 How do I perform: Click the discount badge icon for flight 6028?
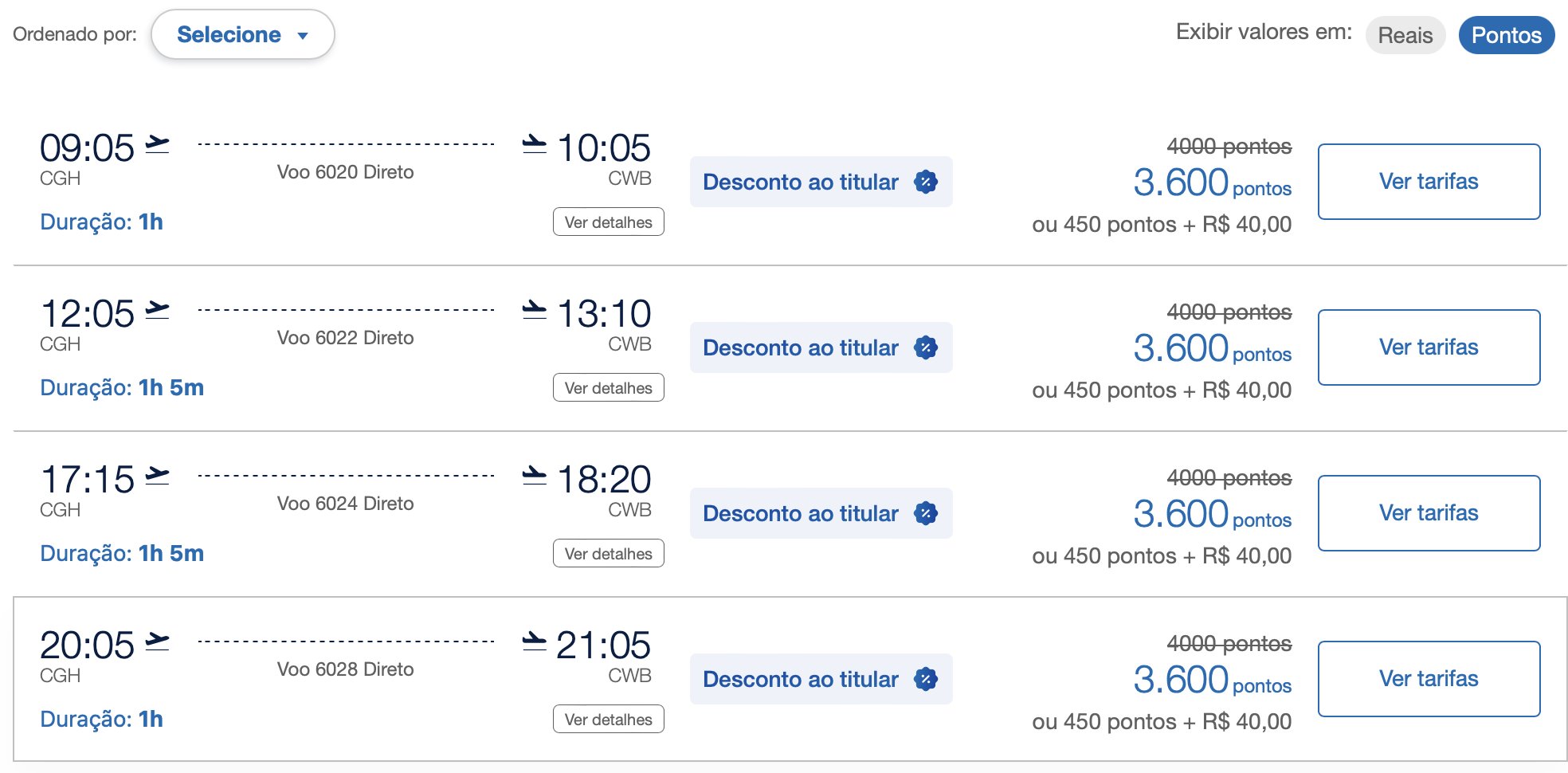pyautogui.click(x=926, y=679)
